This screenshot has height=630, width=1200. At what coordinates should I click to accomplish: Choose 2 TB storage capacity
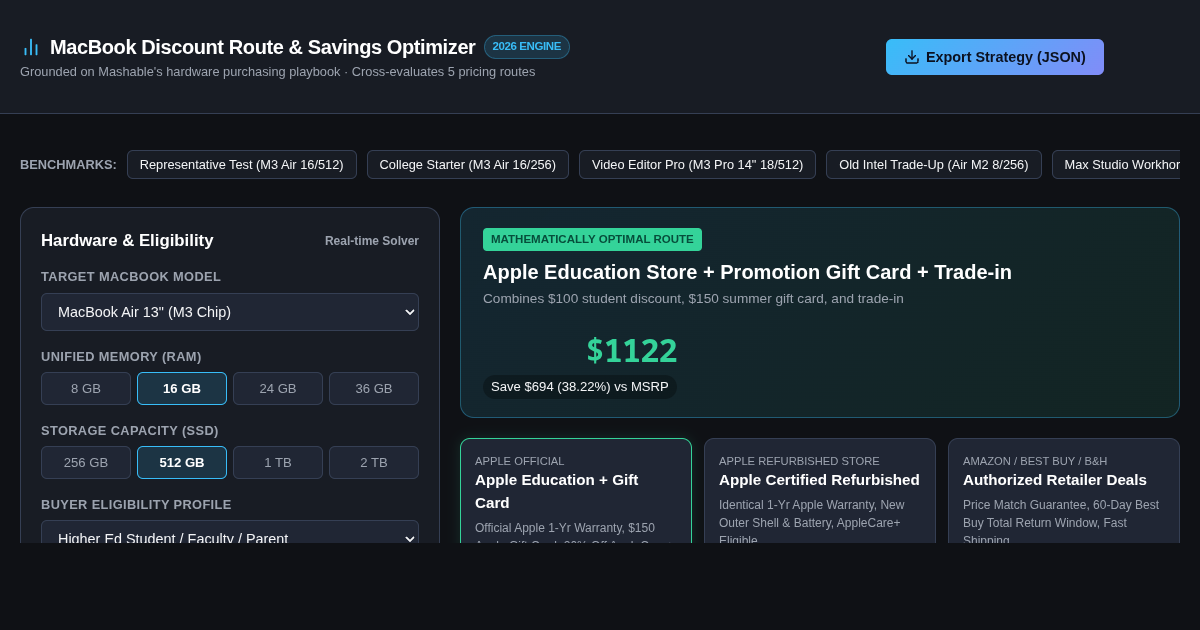tap(374, 463)
